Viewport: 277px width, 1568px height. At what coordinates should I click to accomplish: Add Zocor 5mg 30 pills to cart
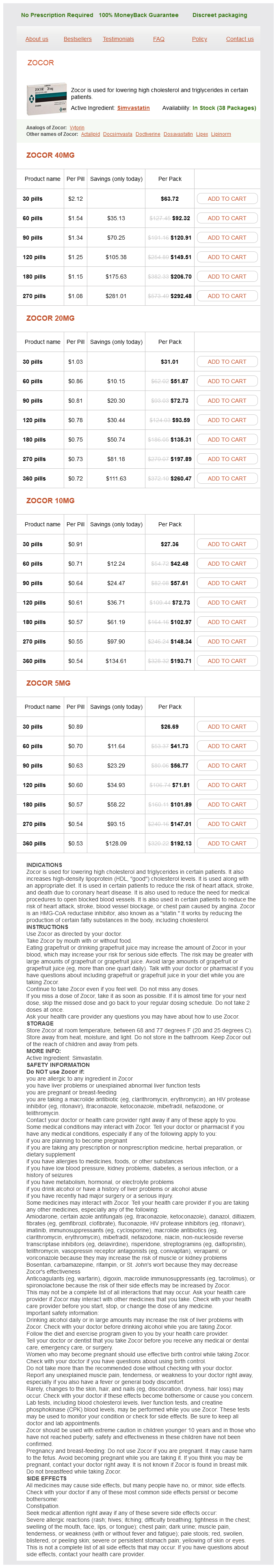click(227, 727)
